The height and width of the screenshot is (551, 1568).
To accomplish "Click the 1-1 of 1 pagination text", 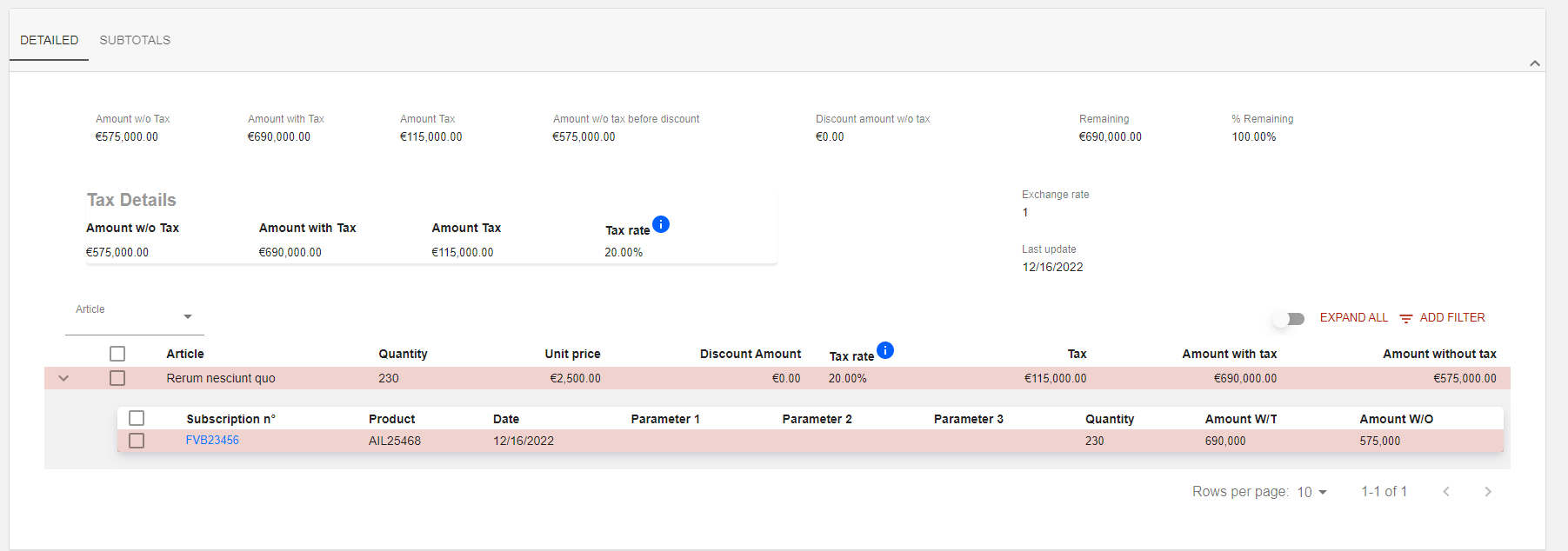I will [1384, 491].
